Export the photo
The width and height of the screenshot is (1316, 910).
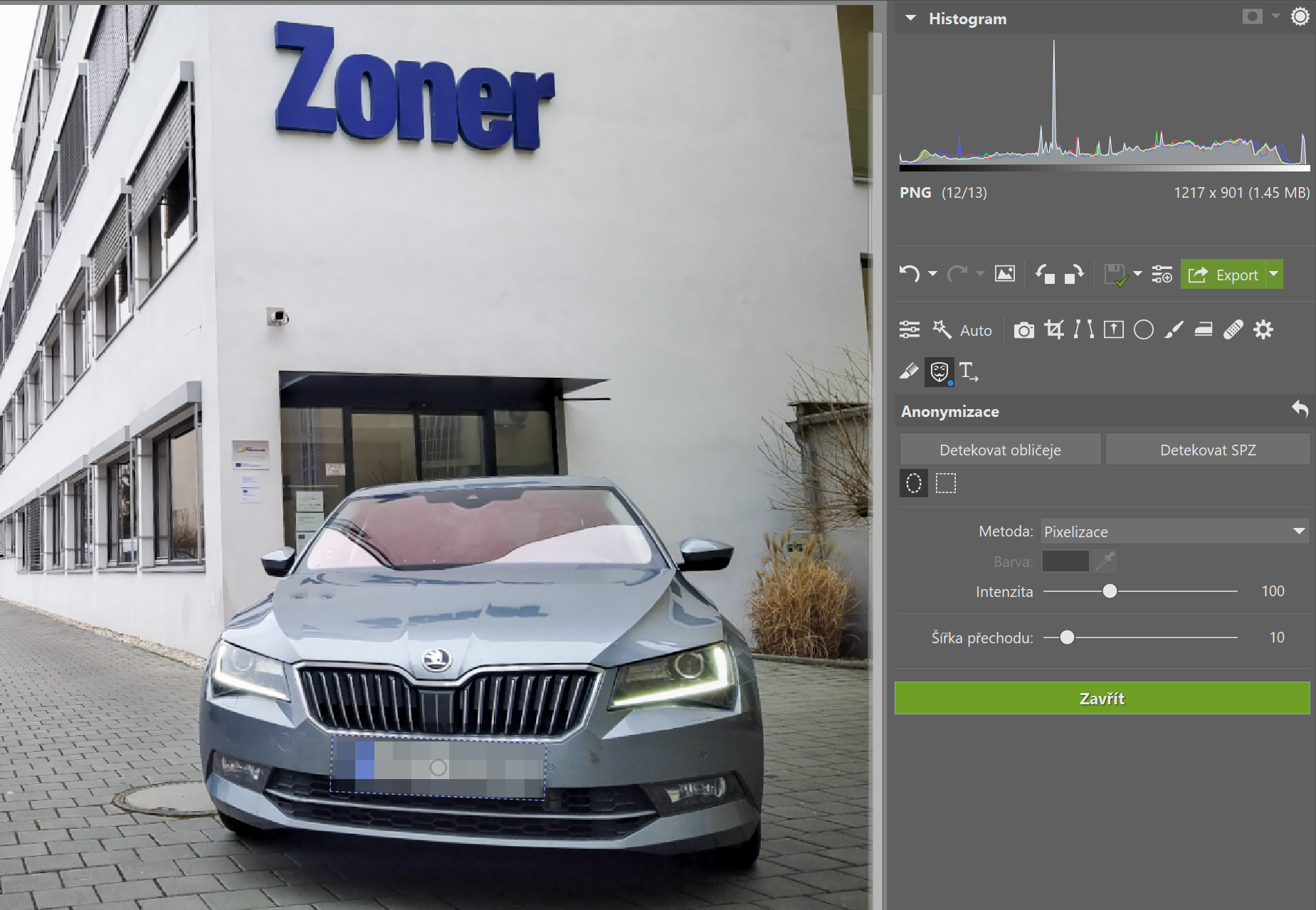[x=1223, y=275]
